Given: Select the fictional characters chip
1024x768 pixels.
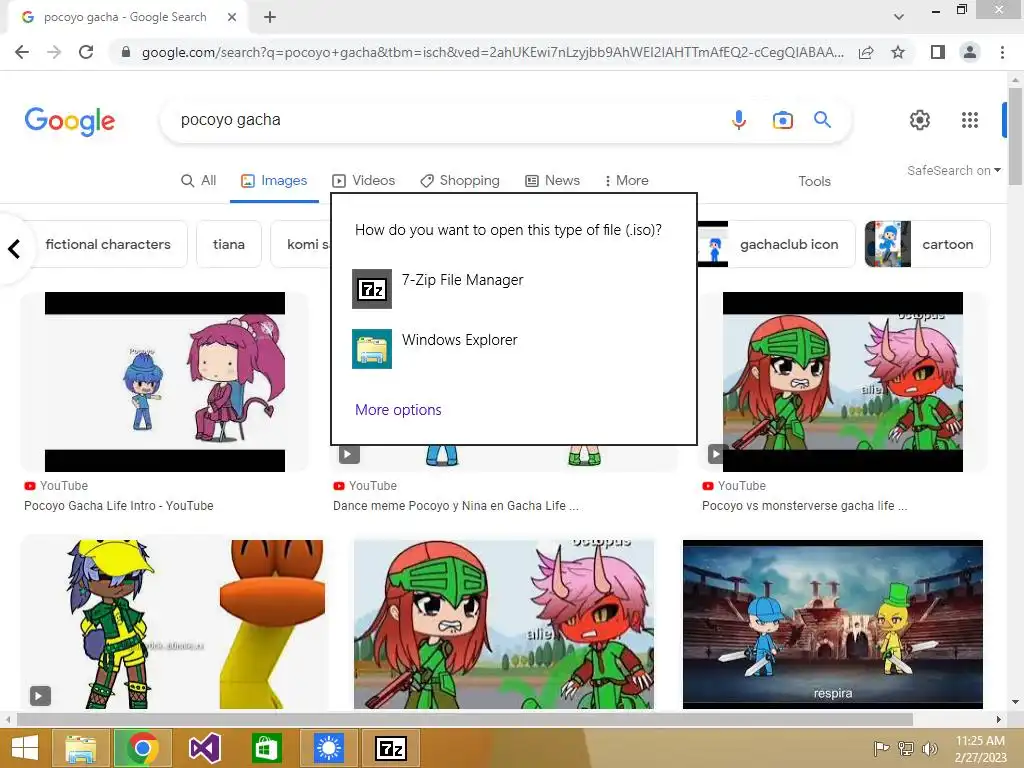Looking at the screenshot, I should [108, 244].
